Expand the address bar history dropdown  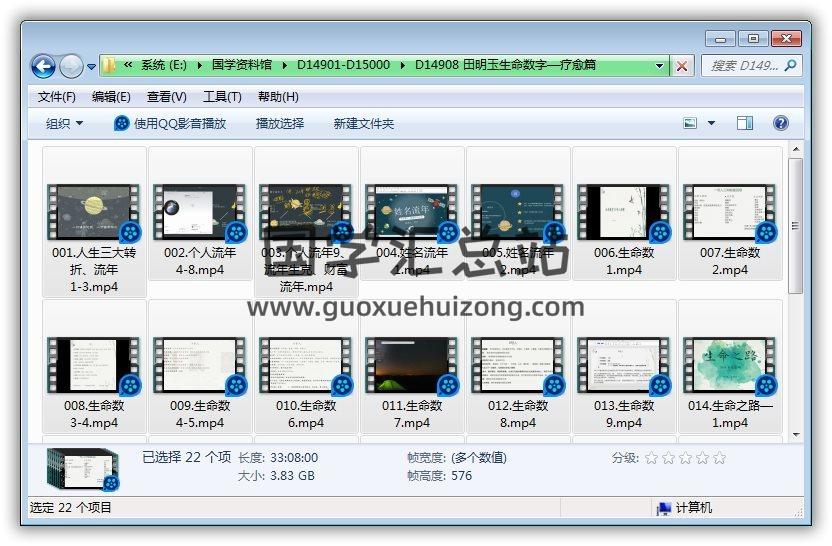[659, 65]
